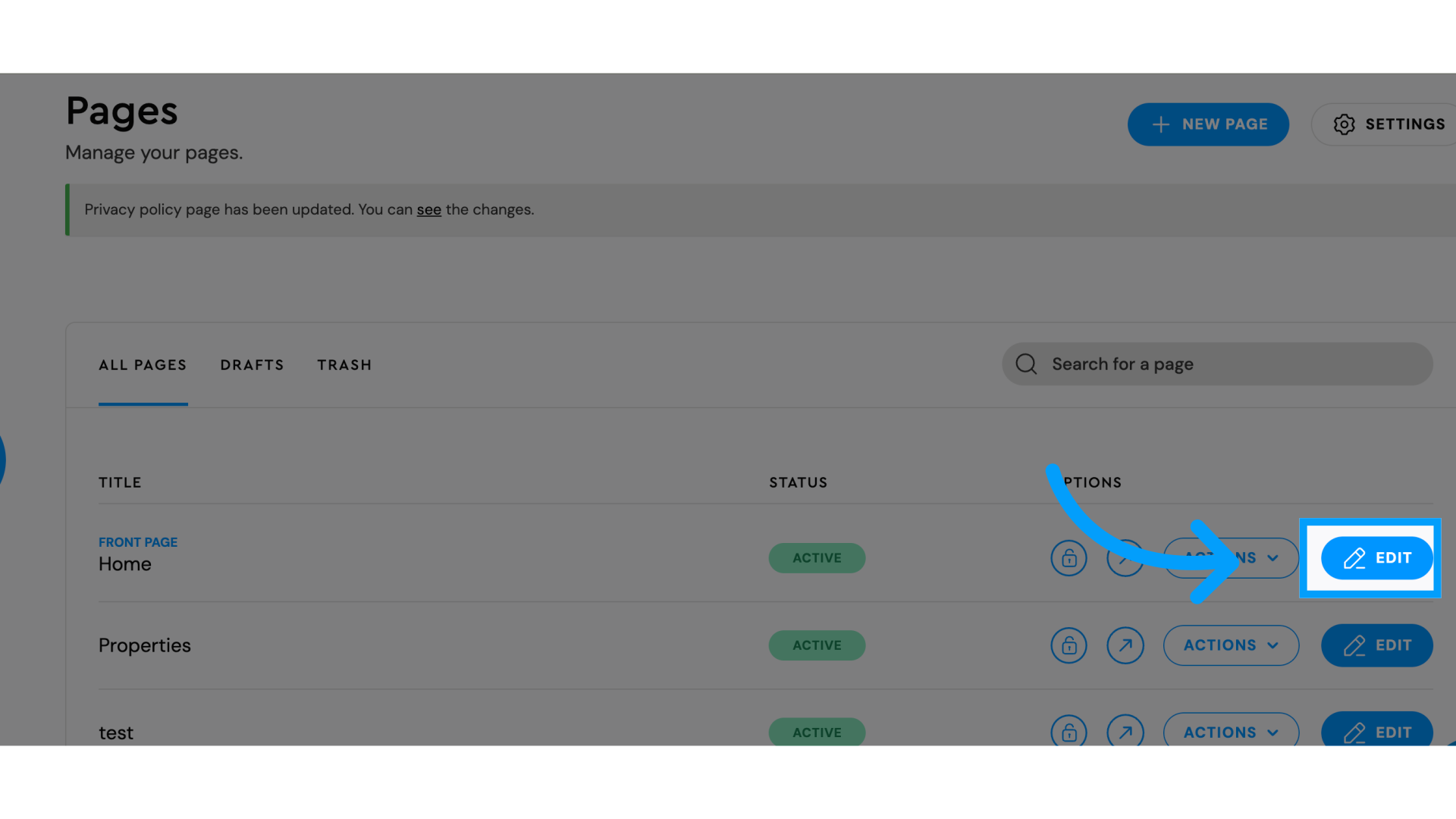Image resolution: width=1456 pixels, height=819 pixels.
Task: Click the lock icon for test page
Action: pos(1069,732)
